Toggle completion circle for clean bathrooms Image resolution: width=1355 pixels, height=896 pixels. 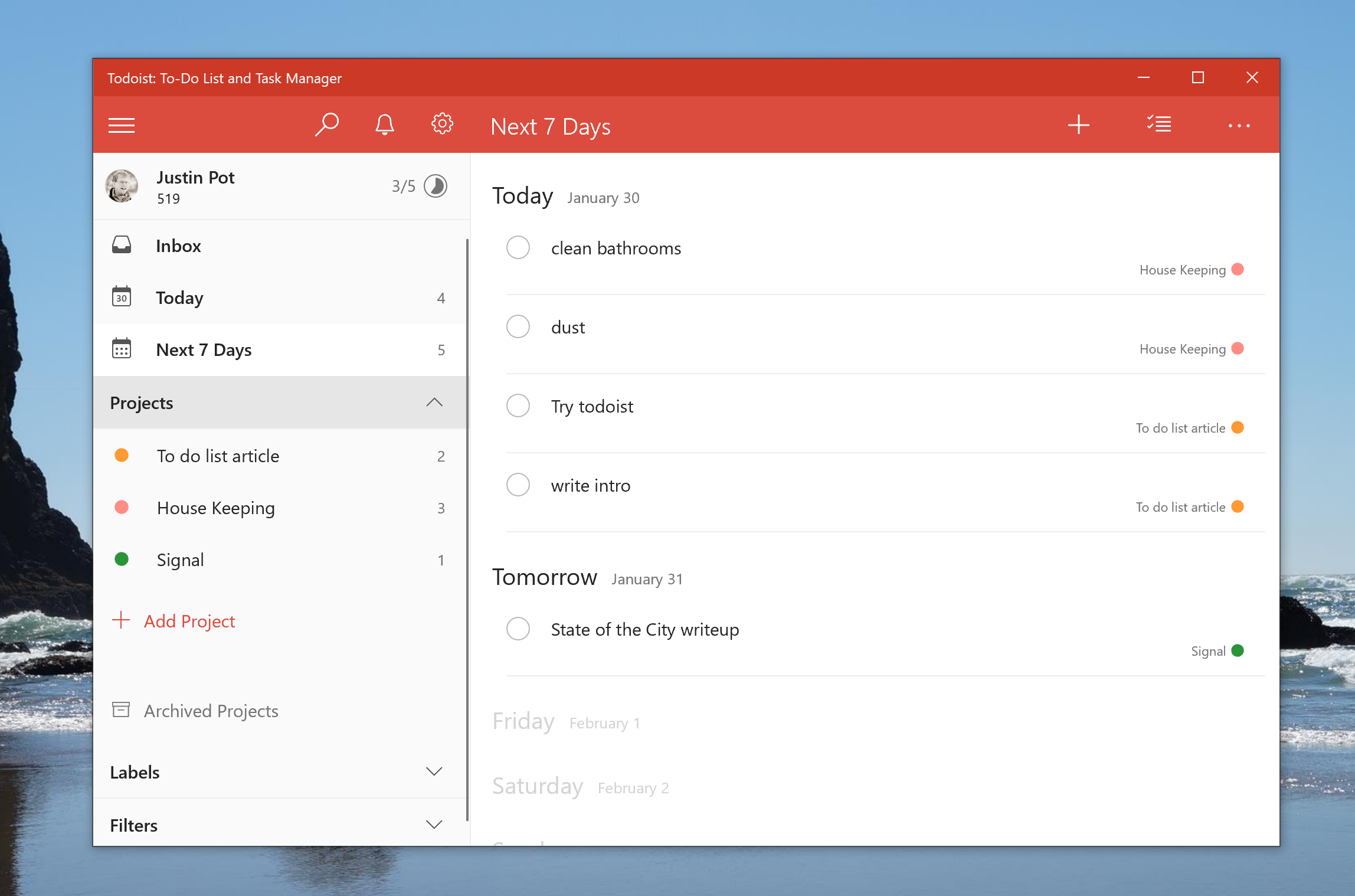[x=520, y=248]
